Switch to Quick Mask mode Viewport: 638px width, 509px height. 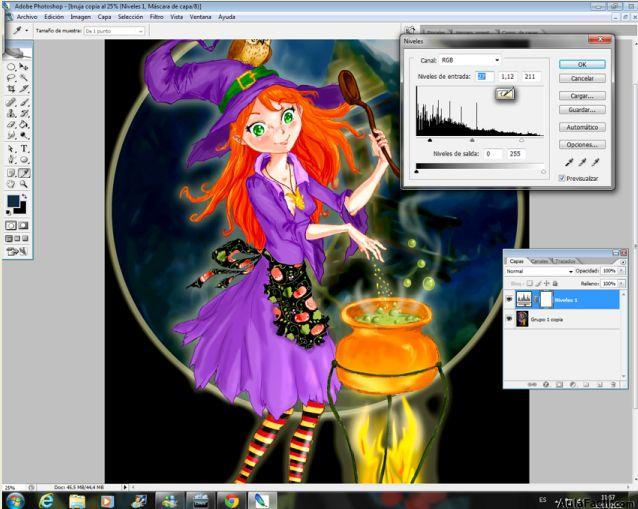pyautogui.click(x=24, y=225)
